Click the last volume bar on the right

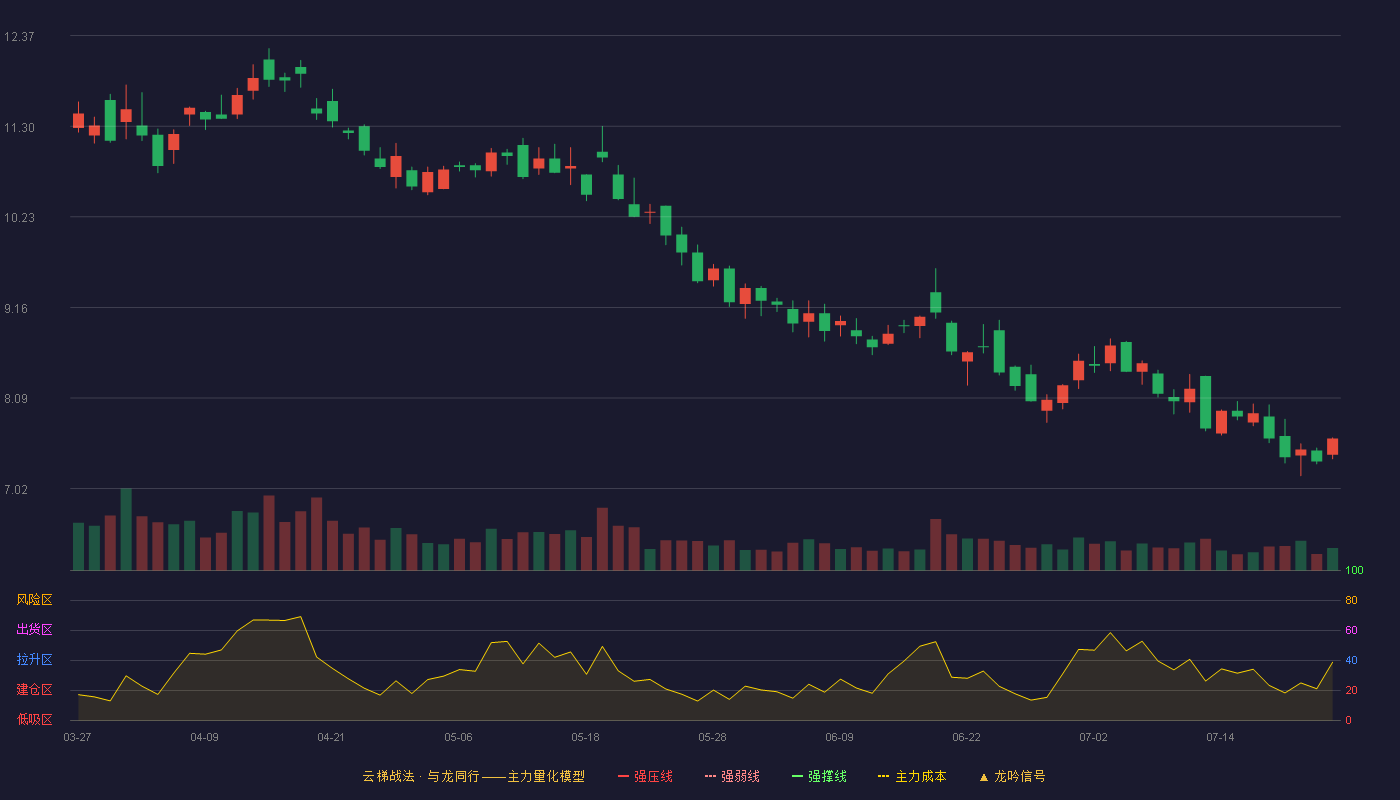click(x=1332, y=559)
